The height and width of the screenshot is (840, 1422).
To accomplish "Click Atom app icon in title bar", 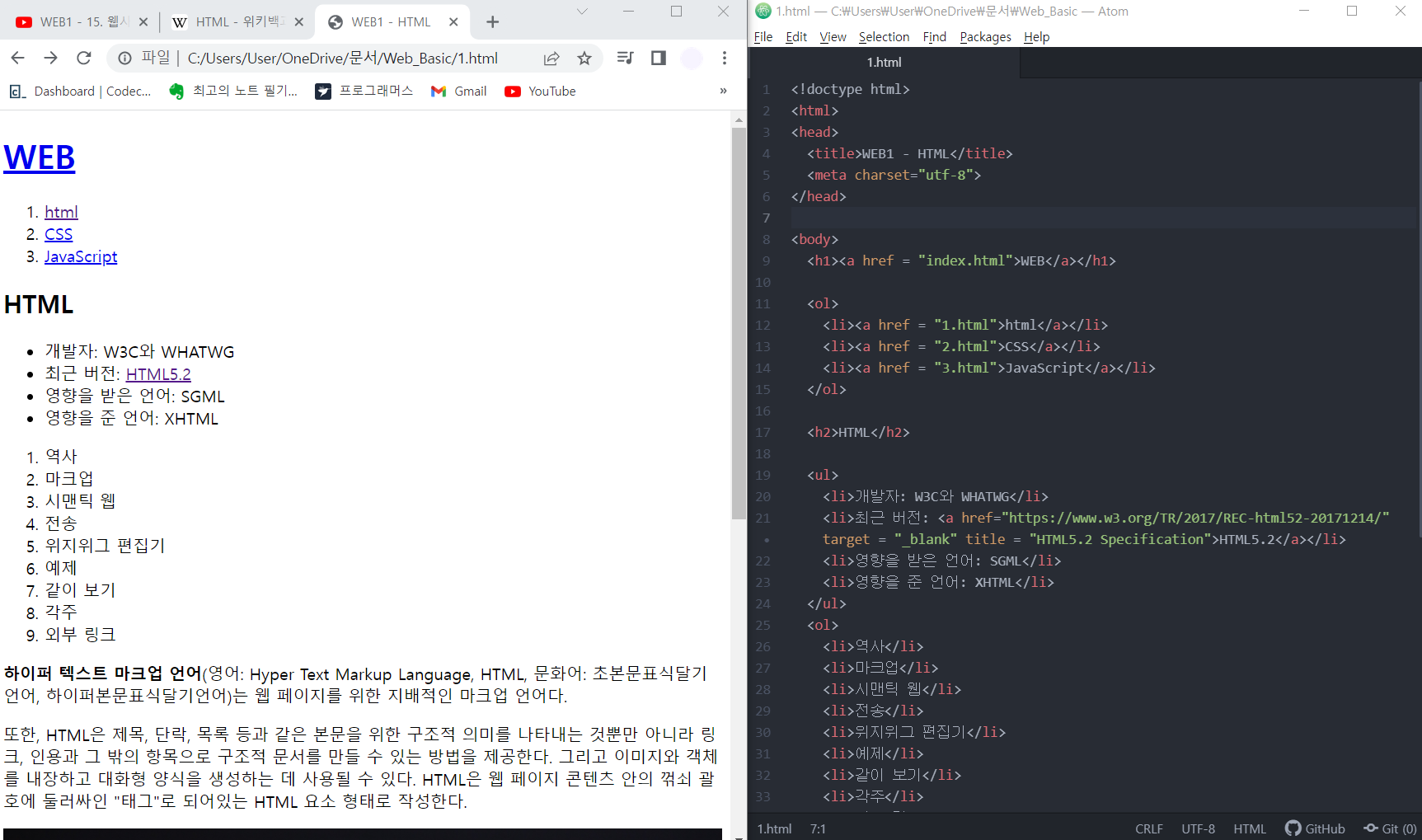I will click(763, 11).
